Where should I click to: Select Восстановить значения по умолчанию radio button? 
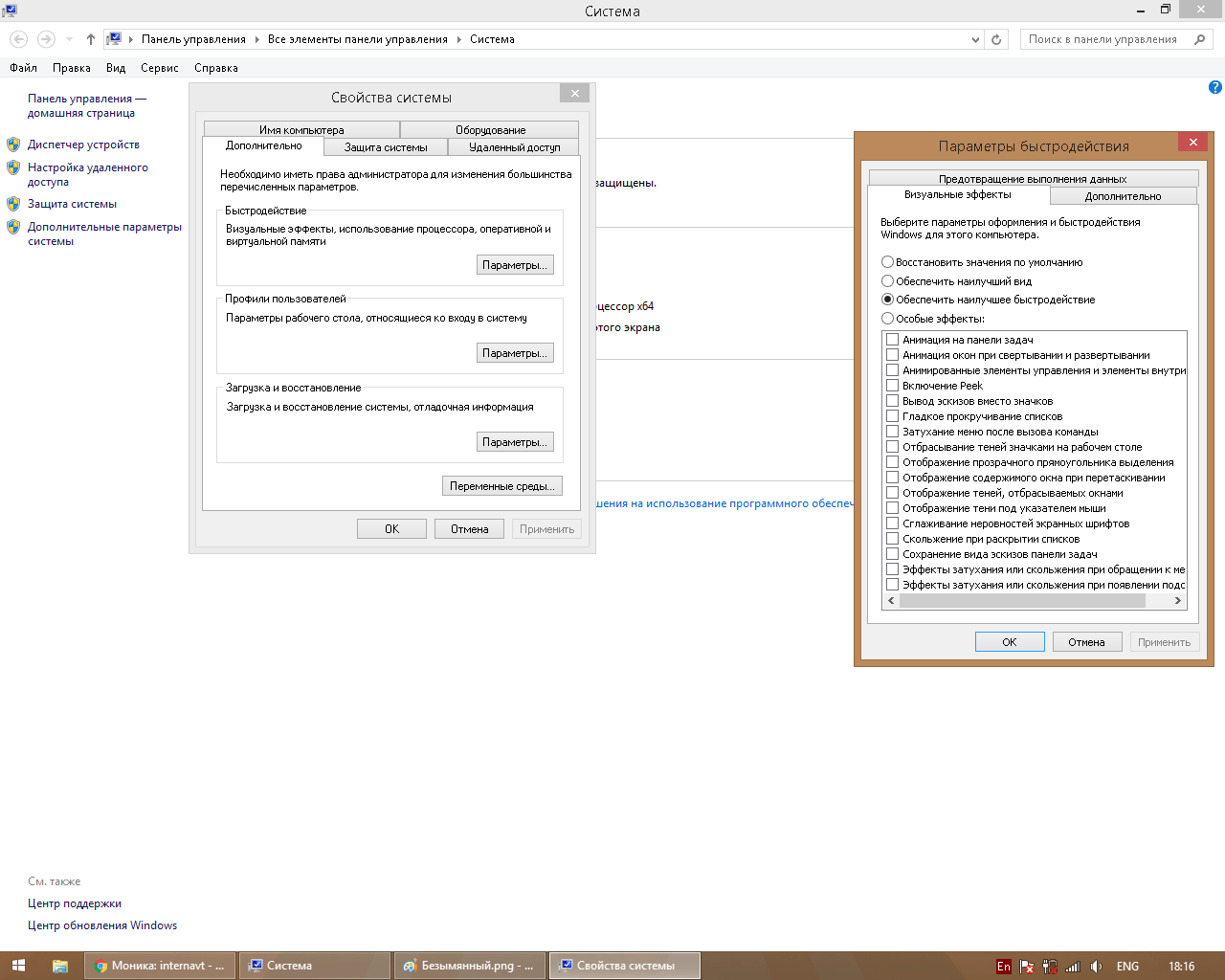coord(887,262)
